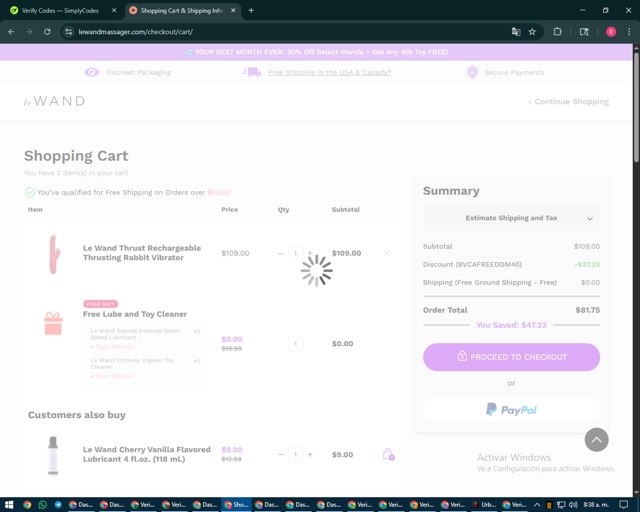Click the quantity field of Cherry Vanilla Lubricant
Screen dimensions: 640x512
click(296, 454)
